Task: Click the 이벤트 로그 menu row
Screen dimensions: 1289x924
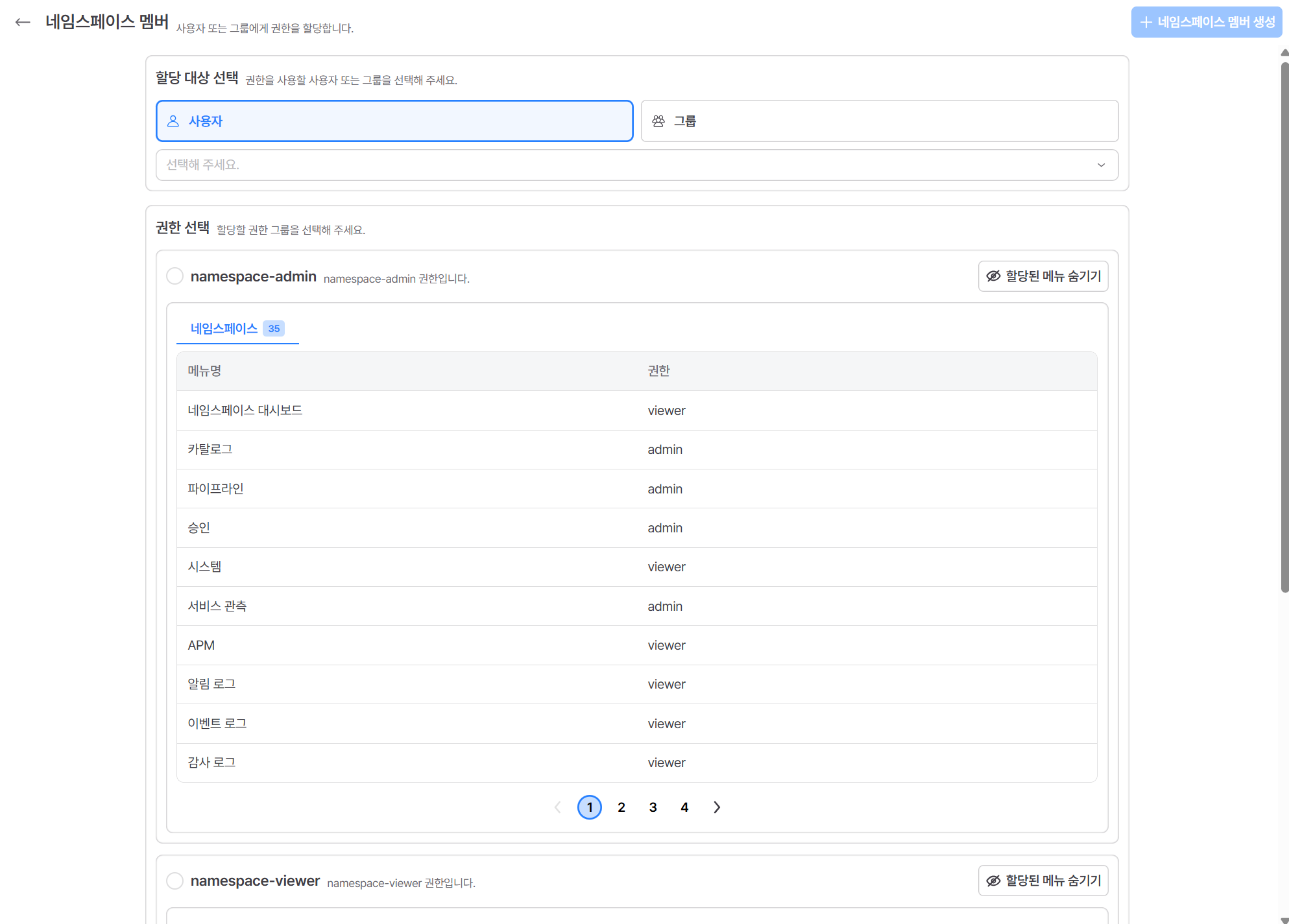Action: click(x=637, y=724)
